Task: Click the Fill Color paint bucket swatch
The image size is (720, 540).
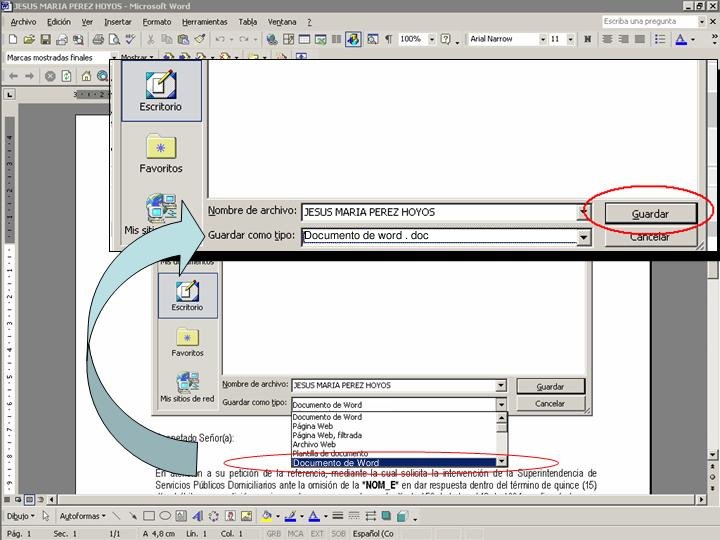Action: tap(267, 516)
